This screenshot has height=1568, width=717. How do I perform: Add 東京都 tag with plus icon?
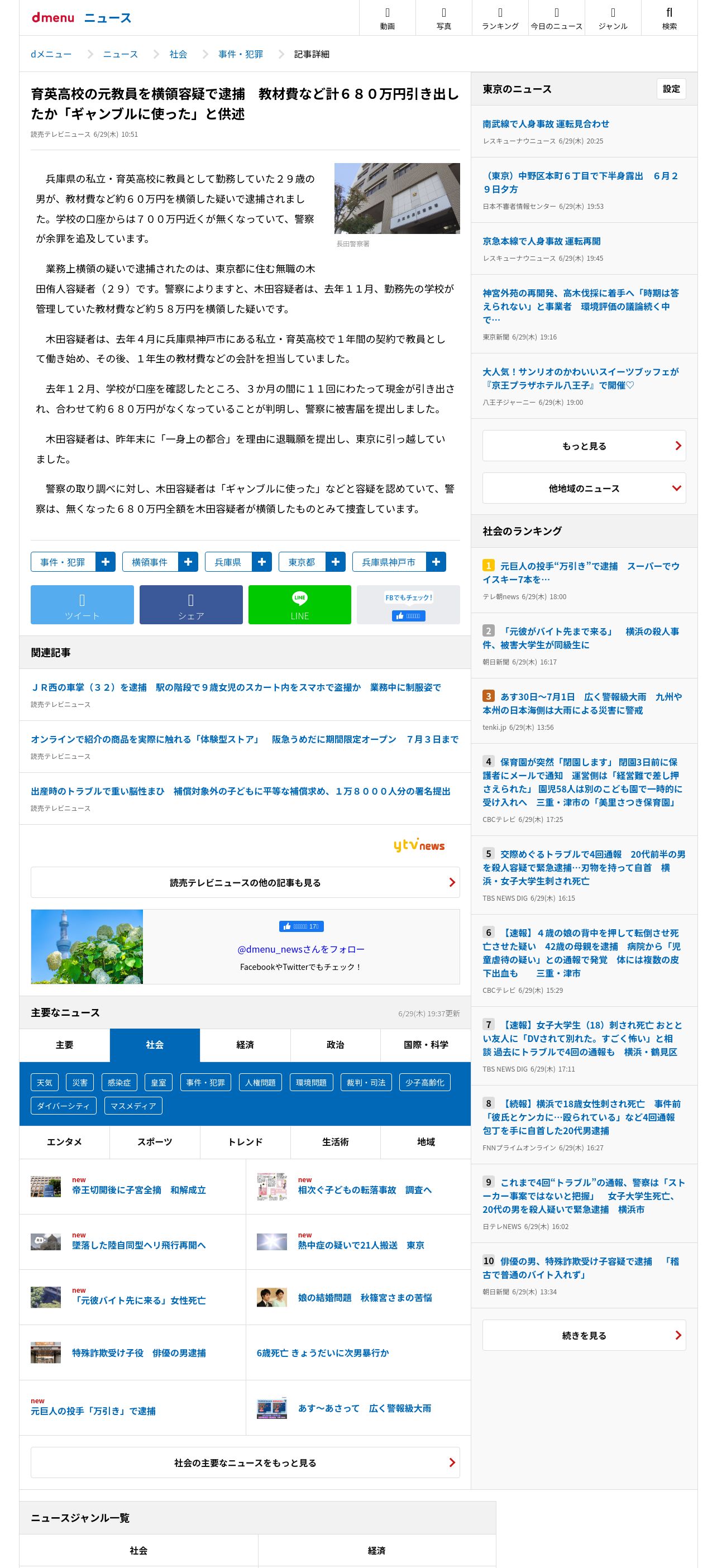(x=336, y=562)
